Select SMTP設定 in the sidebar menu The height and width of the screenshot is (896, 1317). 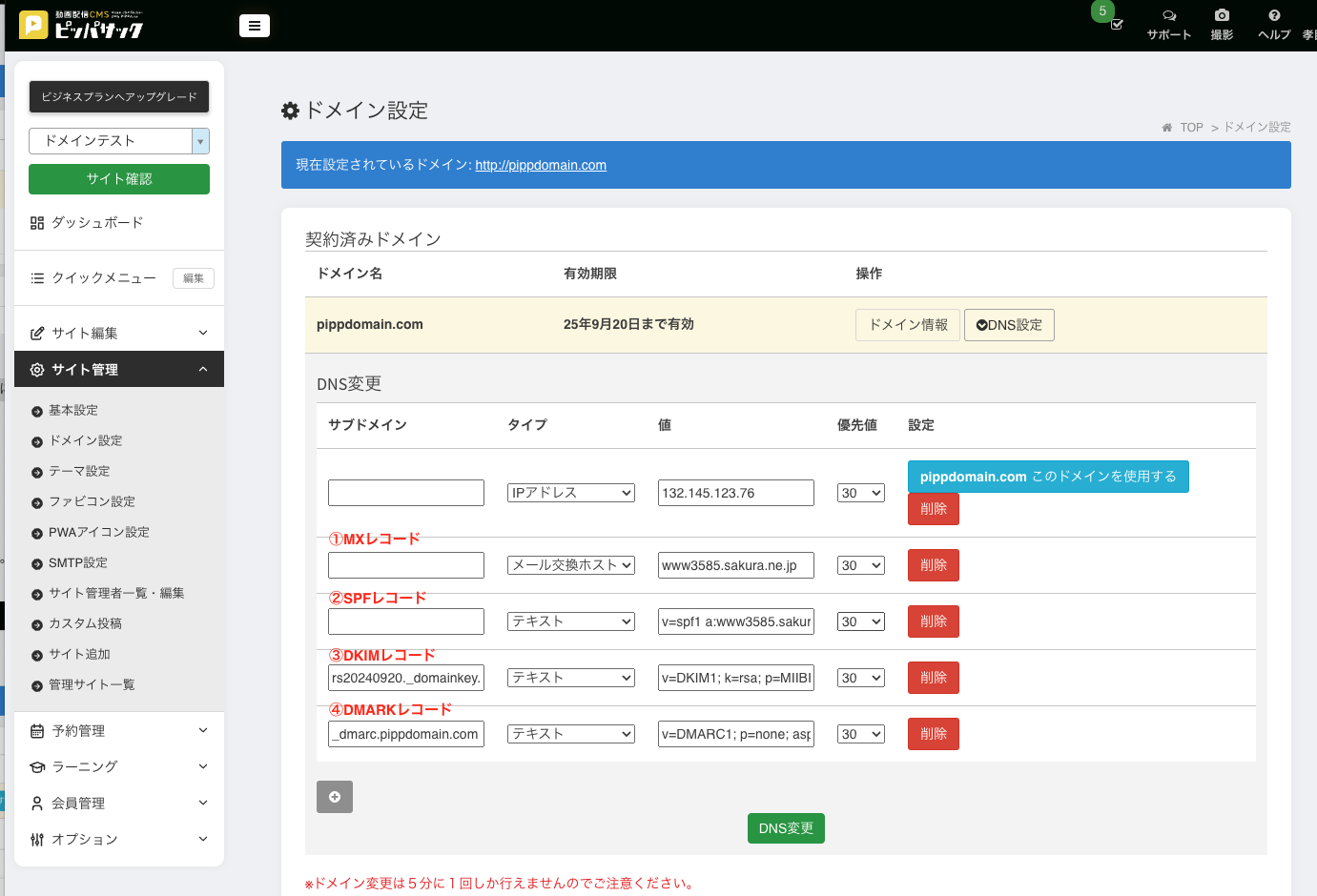[x=78, y=563]
